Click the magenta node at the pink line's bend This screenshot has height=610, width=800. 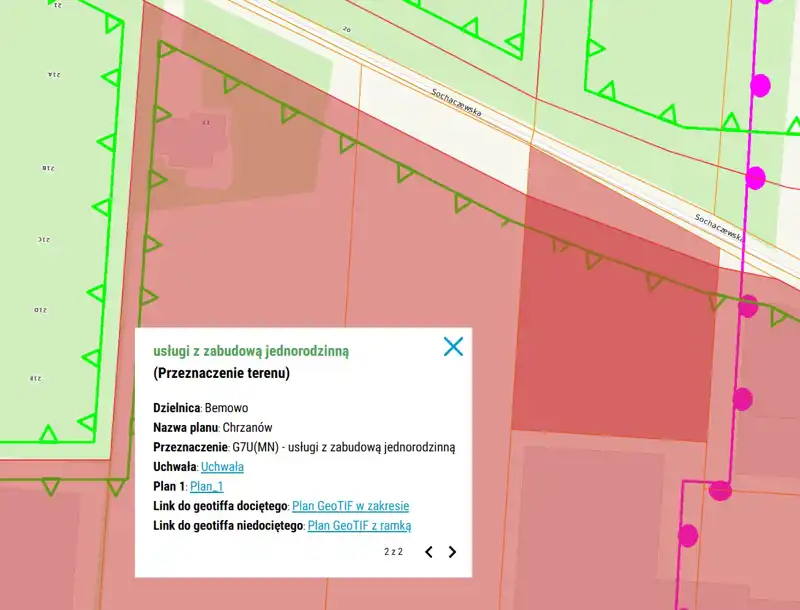[x=720, y=490]
